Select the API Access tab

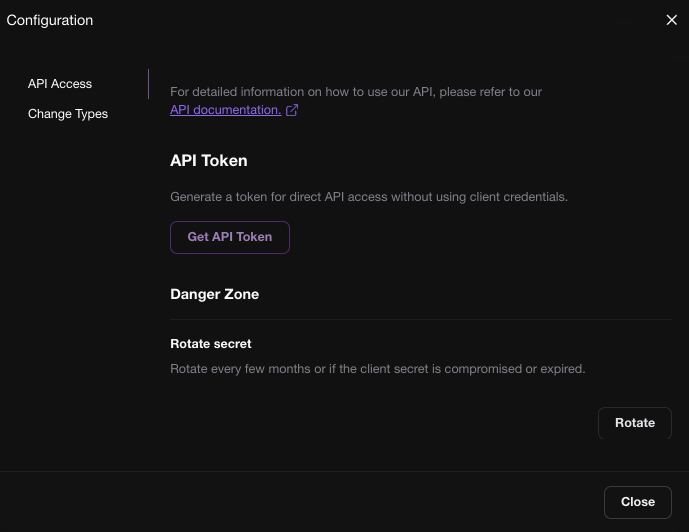60,84
